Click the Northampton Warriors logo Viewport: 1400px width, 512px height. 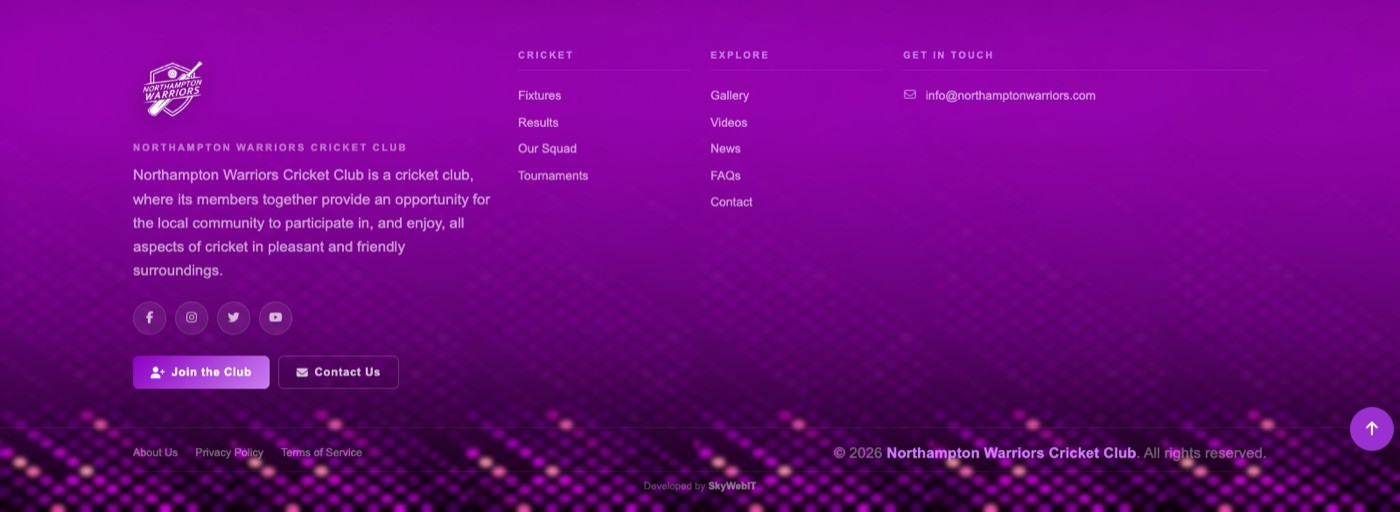173,89
